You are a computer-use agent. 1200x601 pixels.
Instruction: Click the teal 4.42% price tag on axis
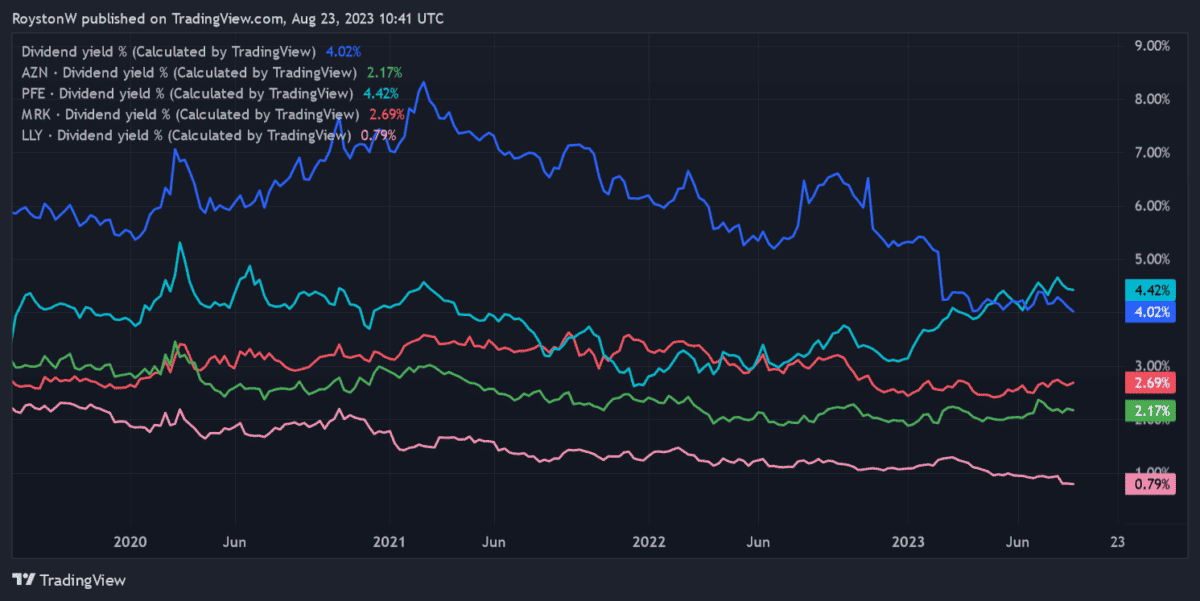pos(1150,291)
